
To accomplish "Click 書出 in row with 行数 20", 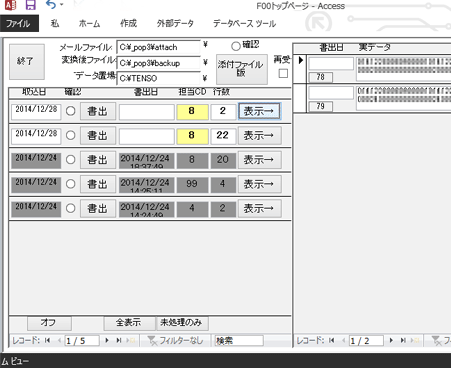I will coord(98,160).
